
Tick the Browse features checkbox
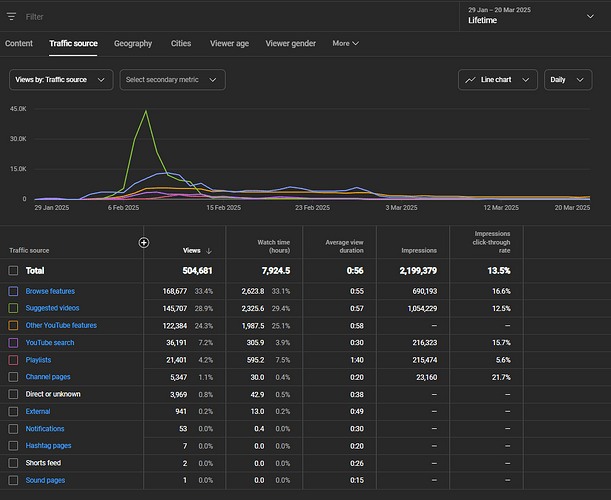point(13,291)
